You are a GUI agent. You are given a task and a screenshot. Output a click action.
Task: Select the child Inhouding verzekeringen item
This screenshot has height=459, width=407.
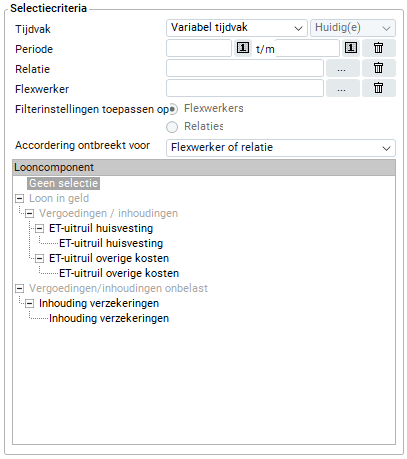tap(109, 318)
